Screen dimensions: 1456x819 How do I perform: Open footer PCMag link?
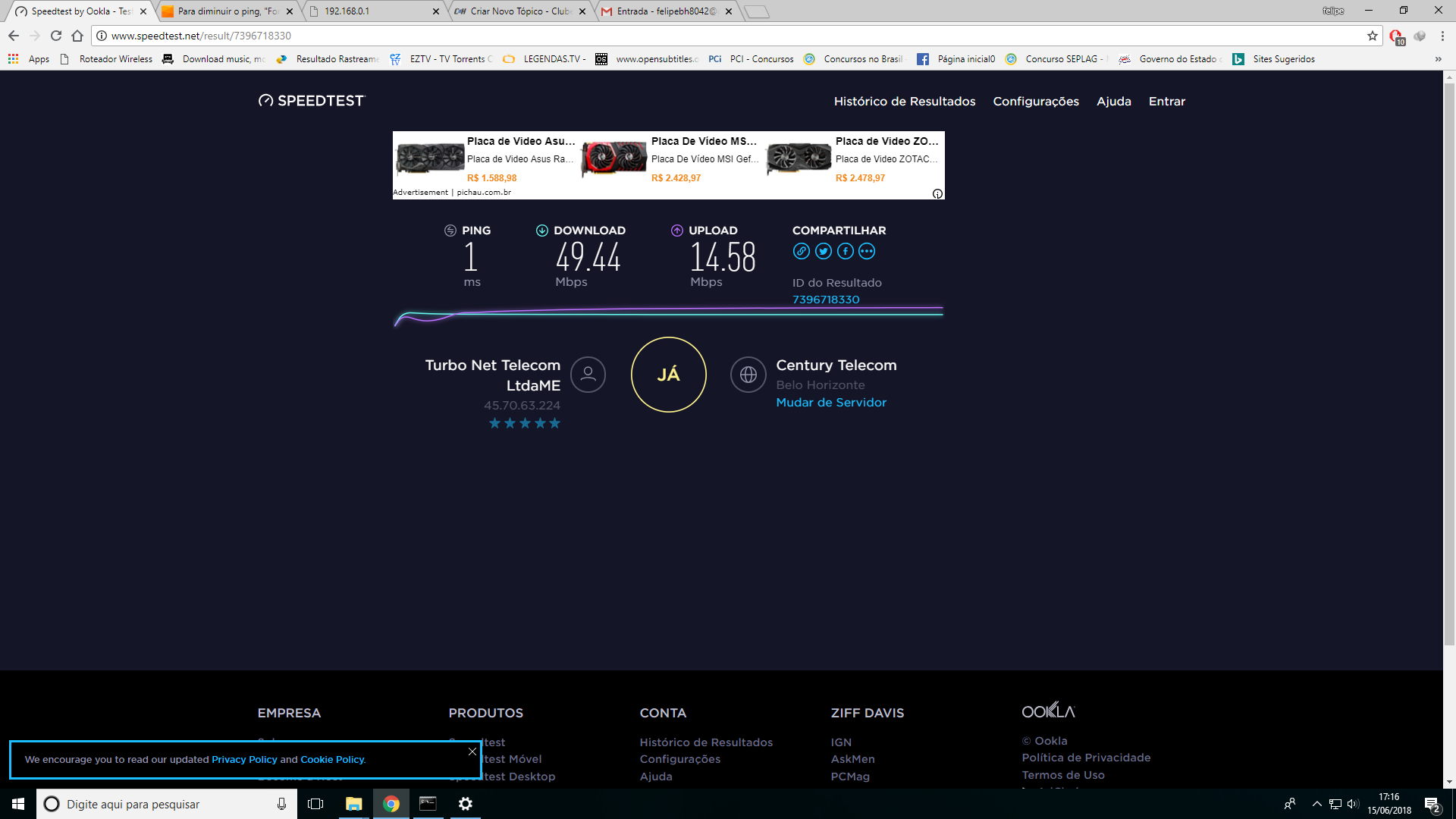[x=850, y=777]
